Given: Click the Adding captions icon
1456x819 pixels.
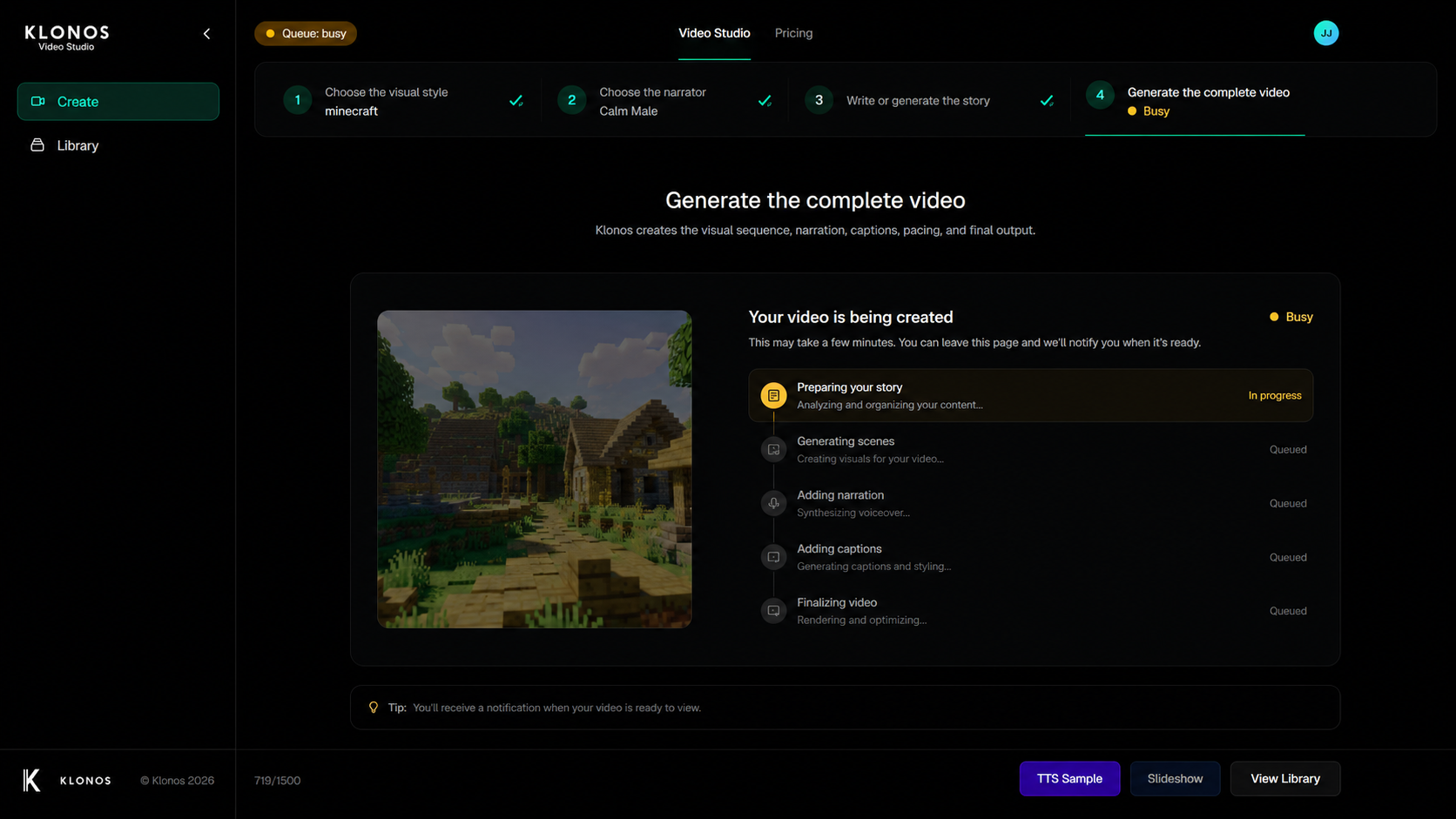Looking at the screenshot, I should coord(773,557).
